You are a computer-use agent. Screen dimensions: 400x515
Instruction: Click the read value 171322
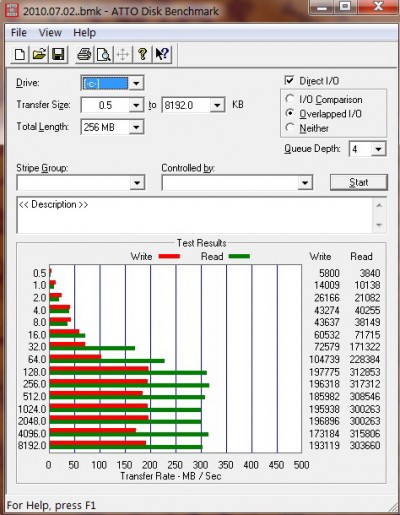click(x=365, y=347)
